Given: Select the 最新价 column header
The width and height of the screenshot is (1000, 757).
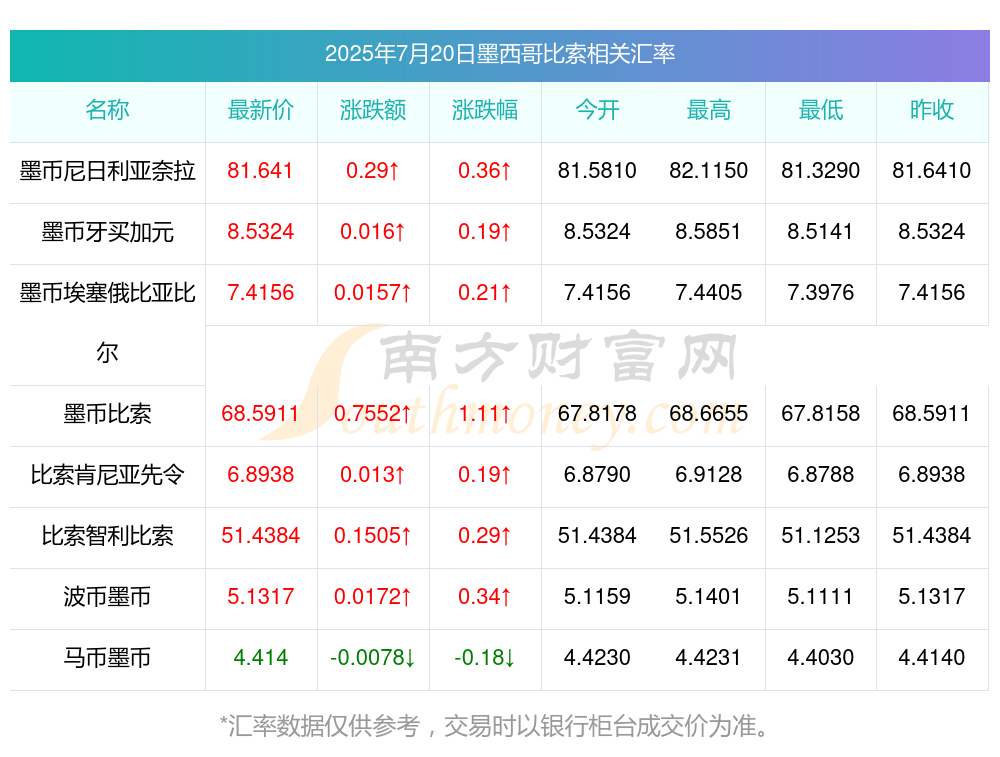Looking at the screenshot, I should 261,110.
